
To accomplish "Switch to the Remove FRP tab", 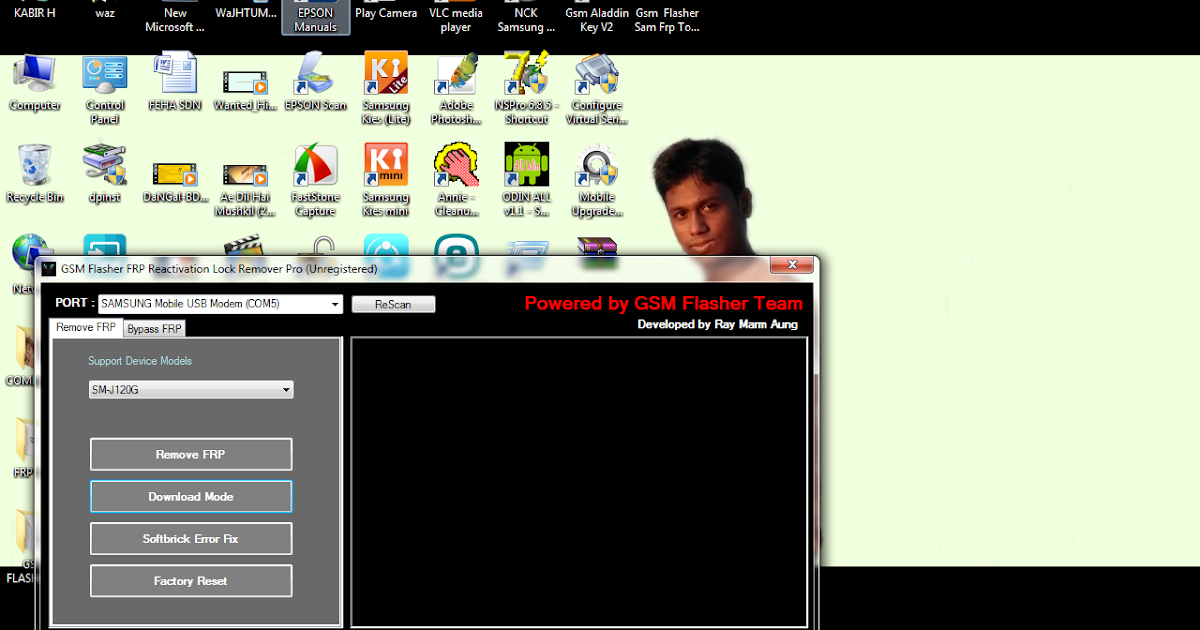I will point(86,327).
